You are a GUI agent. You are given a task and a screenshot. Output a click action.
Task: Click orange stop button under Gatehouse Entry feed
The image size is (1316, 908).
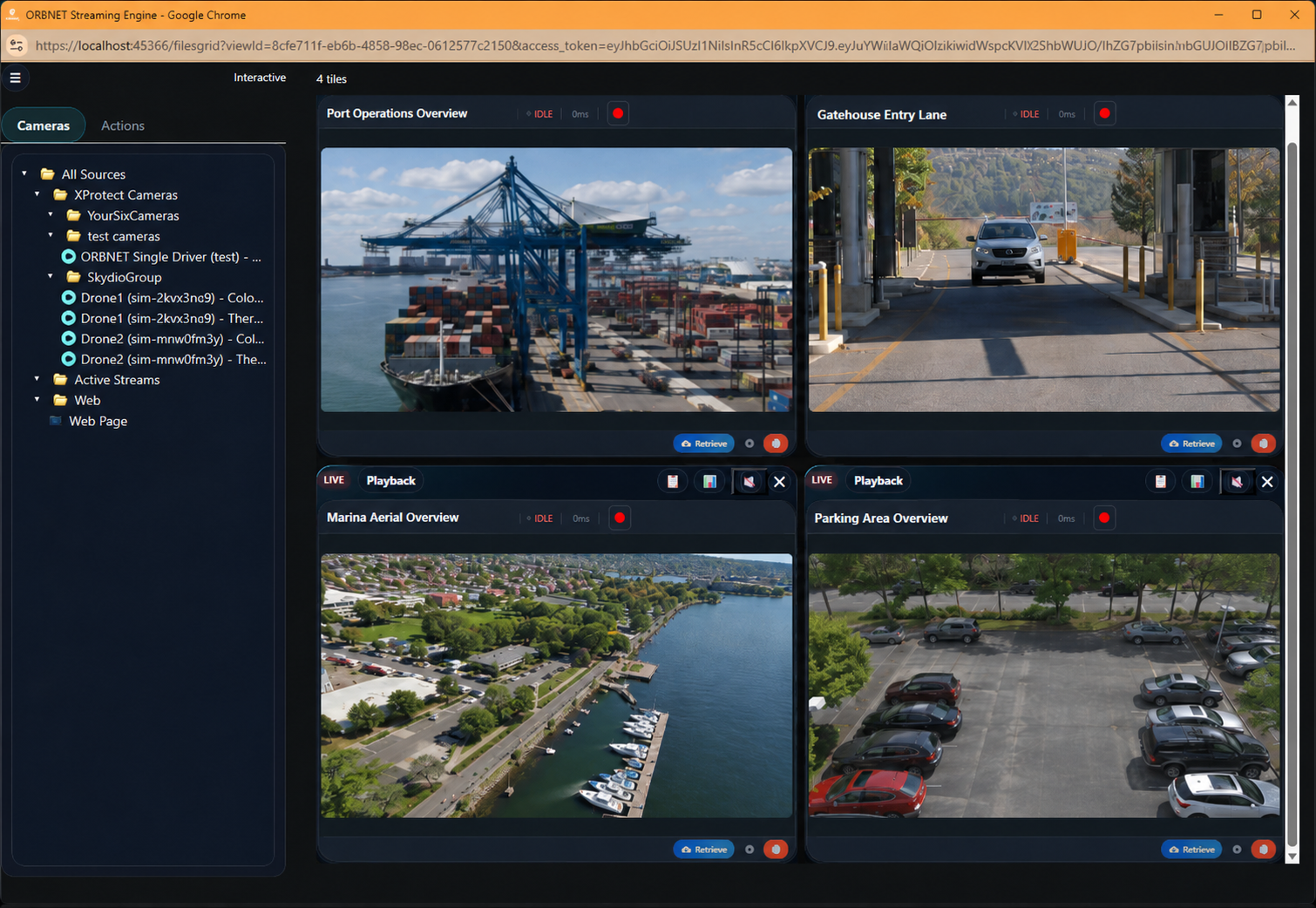(1263, 444)
